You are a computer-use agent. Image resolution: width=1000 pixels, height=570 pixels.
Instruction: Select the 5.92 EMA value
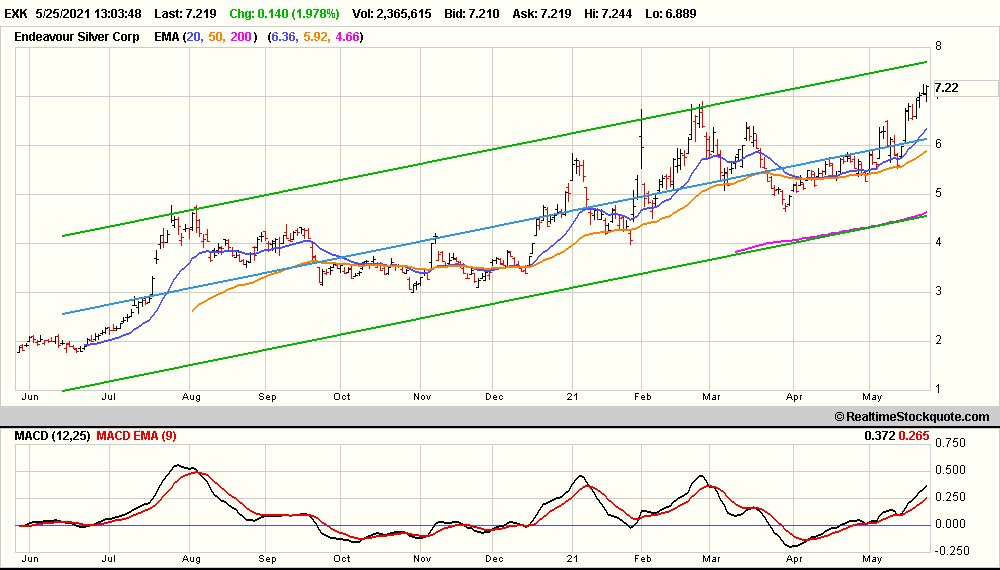coord(316,37)
